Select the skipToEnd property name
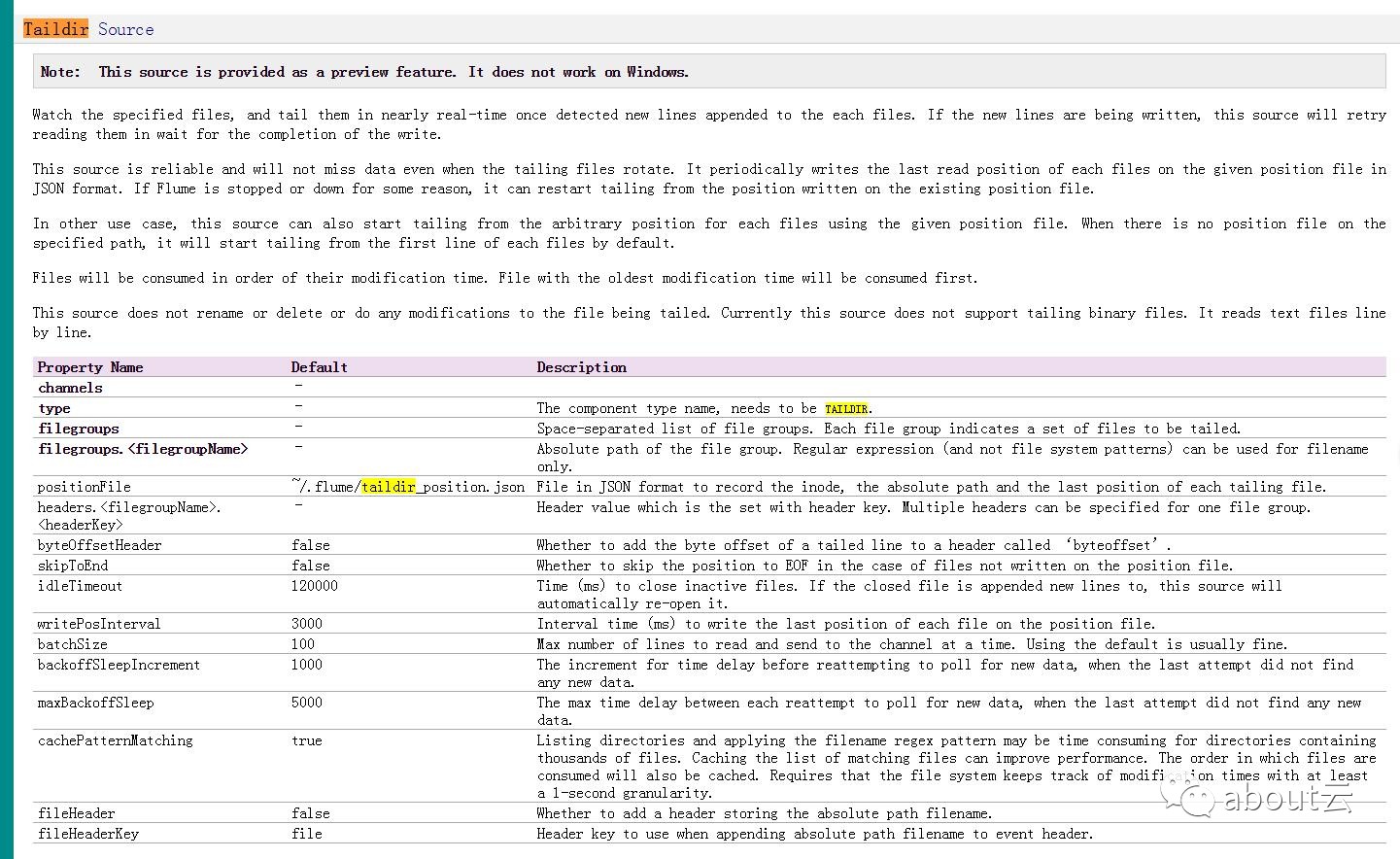The width and height of the screenshot is (1400, 859). [73, 566]
